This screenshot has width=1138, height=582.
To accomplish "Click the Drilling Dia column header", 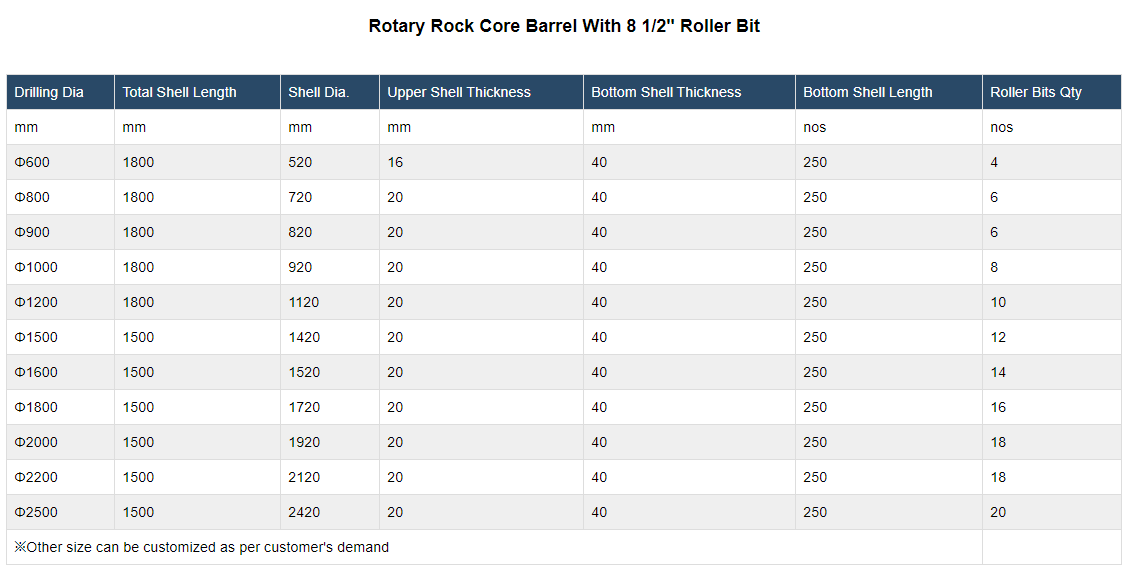I will coord(60,92).
